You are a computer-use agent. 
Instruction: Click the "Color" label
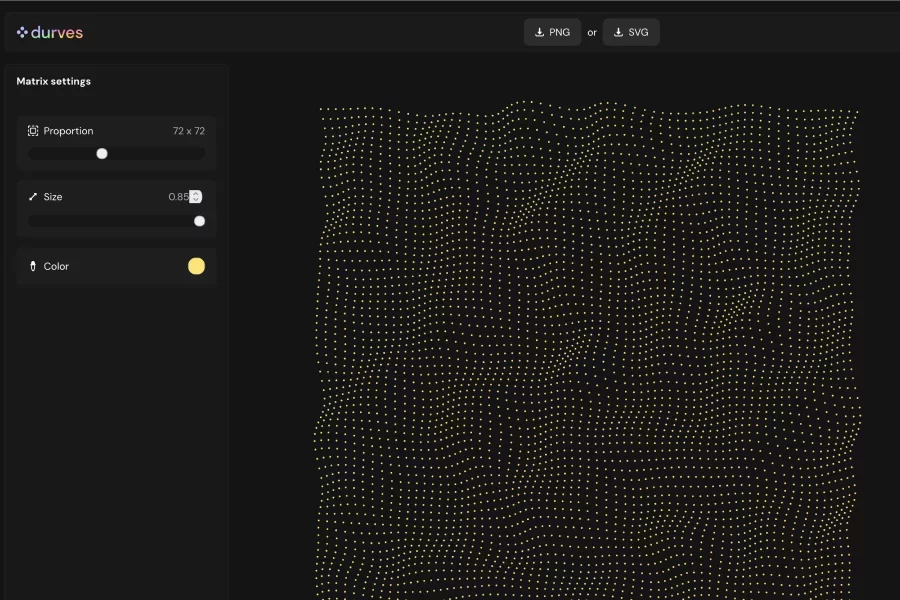[56, 266]
